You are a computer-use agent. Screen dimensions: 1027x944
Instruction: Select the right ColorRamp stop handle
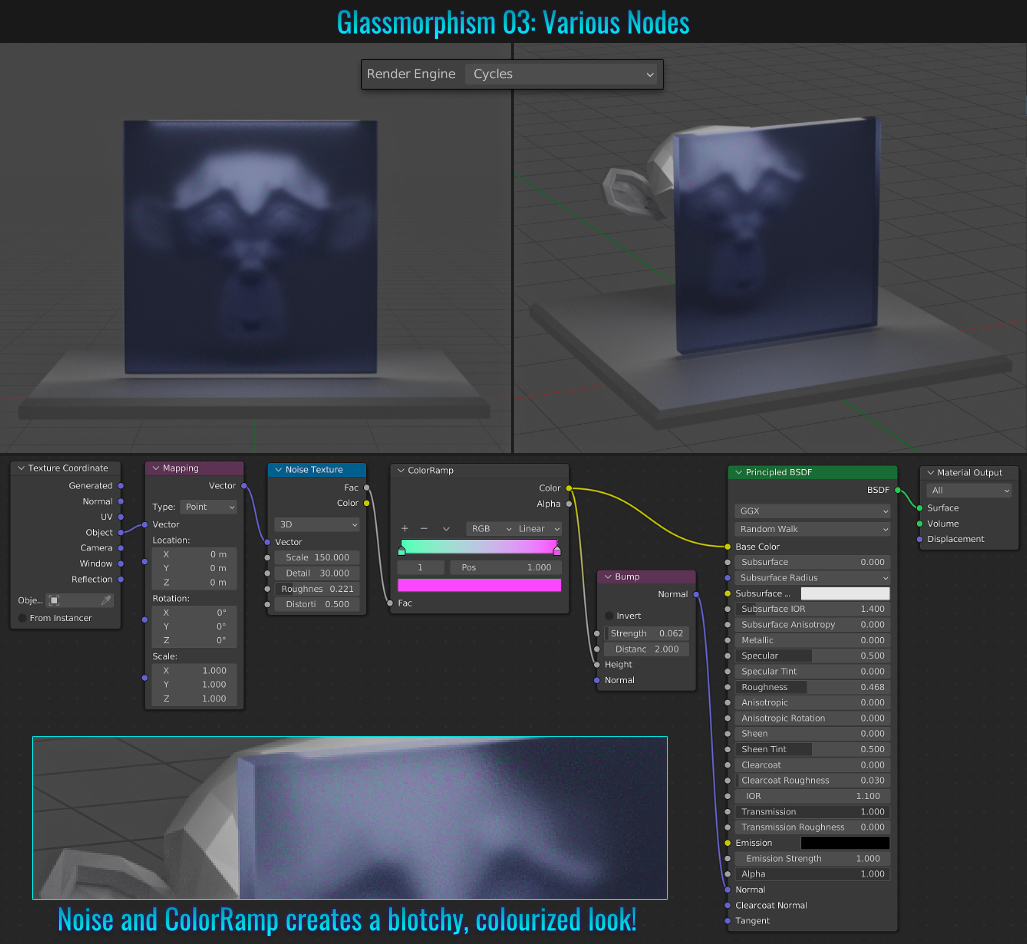pyautogui.click(x=557, y=552)
